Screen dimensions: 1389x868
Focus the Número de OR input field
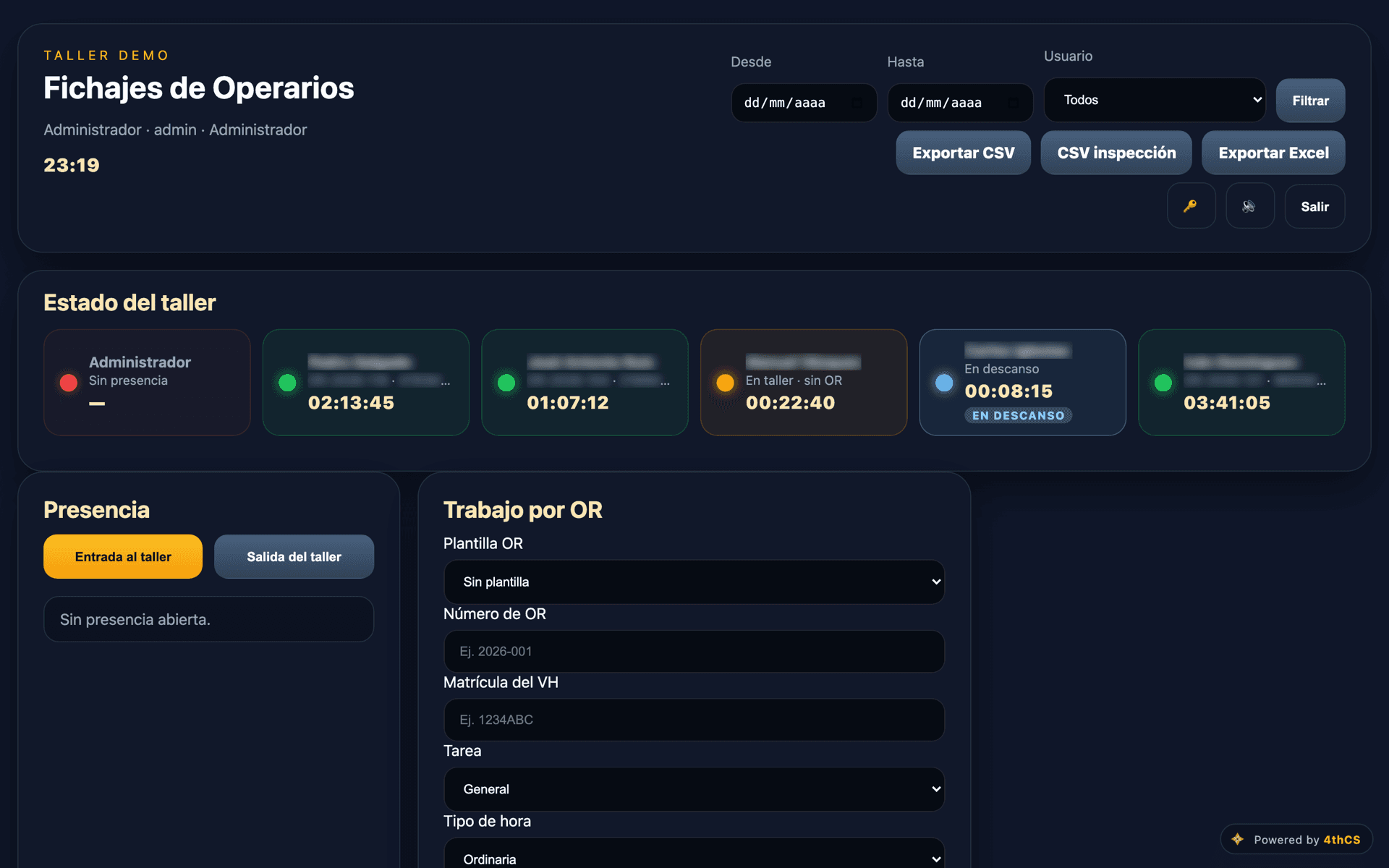694,651
